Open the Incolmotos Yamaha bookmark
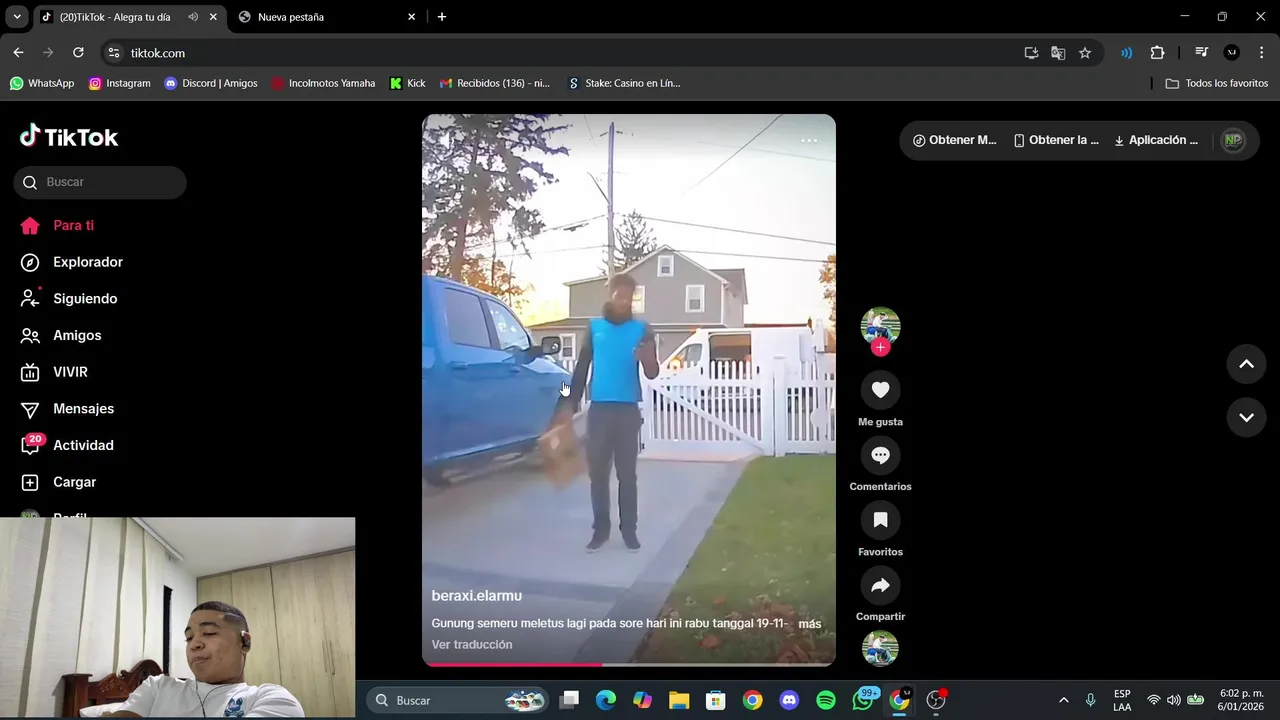This screenshot has height=720, width=1280. click(x=323, y=83)
